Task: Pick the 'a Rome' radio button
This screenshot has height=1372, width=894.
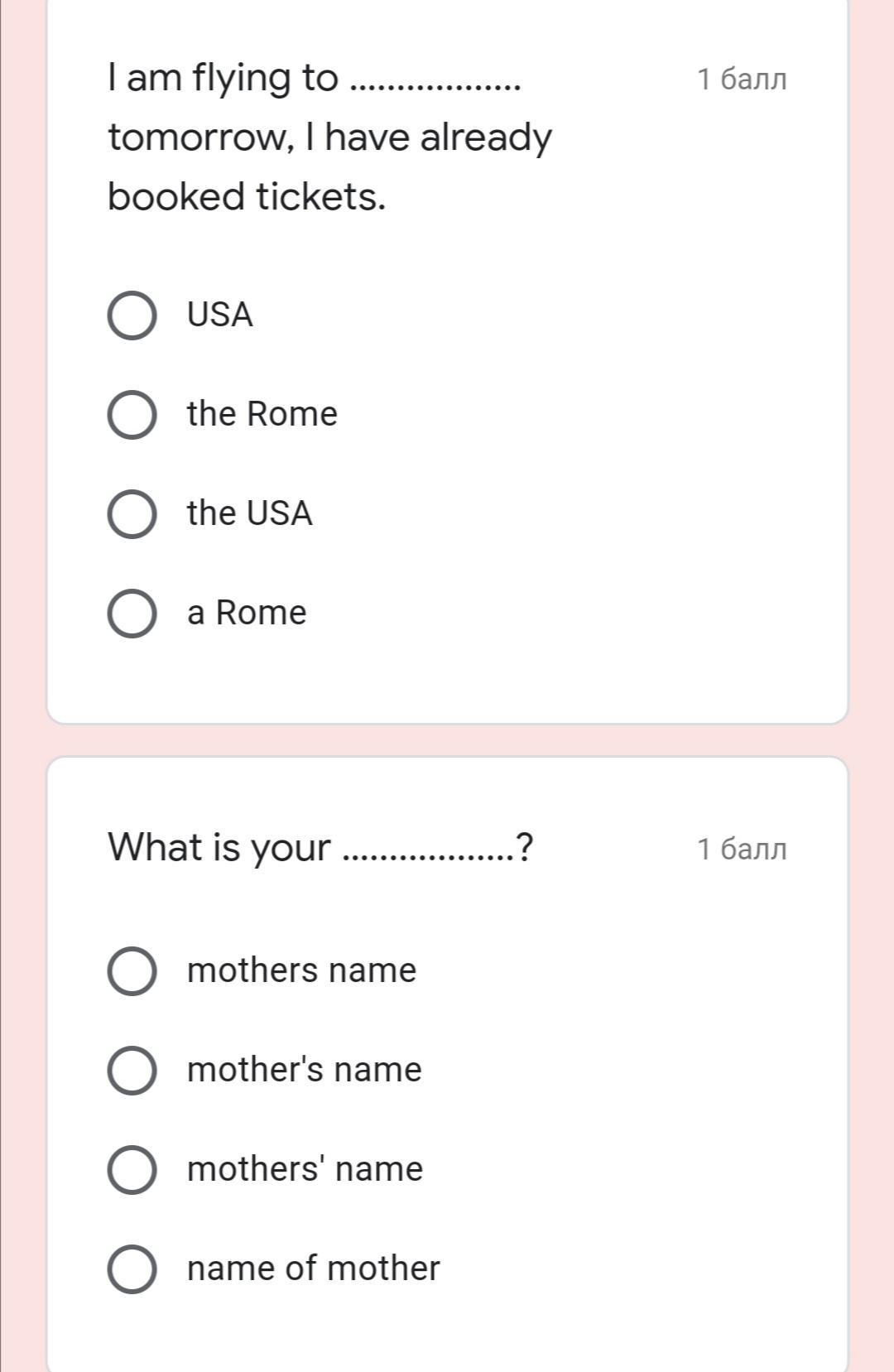Action: coord(132,614)
